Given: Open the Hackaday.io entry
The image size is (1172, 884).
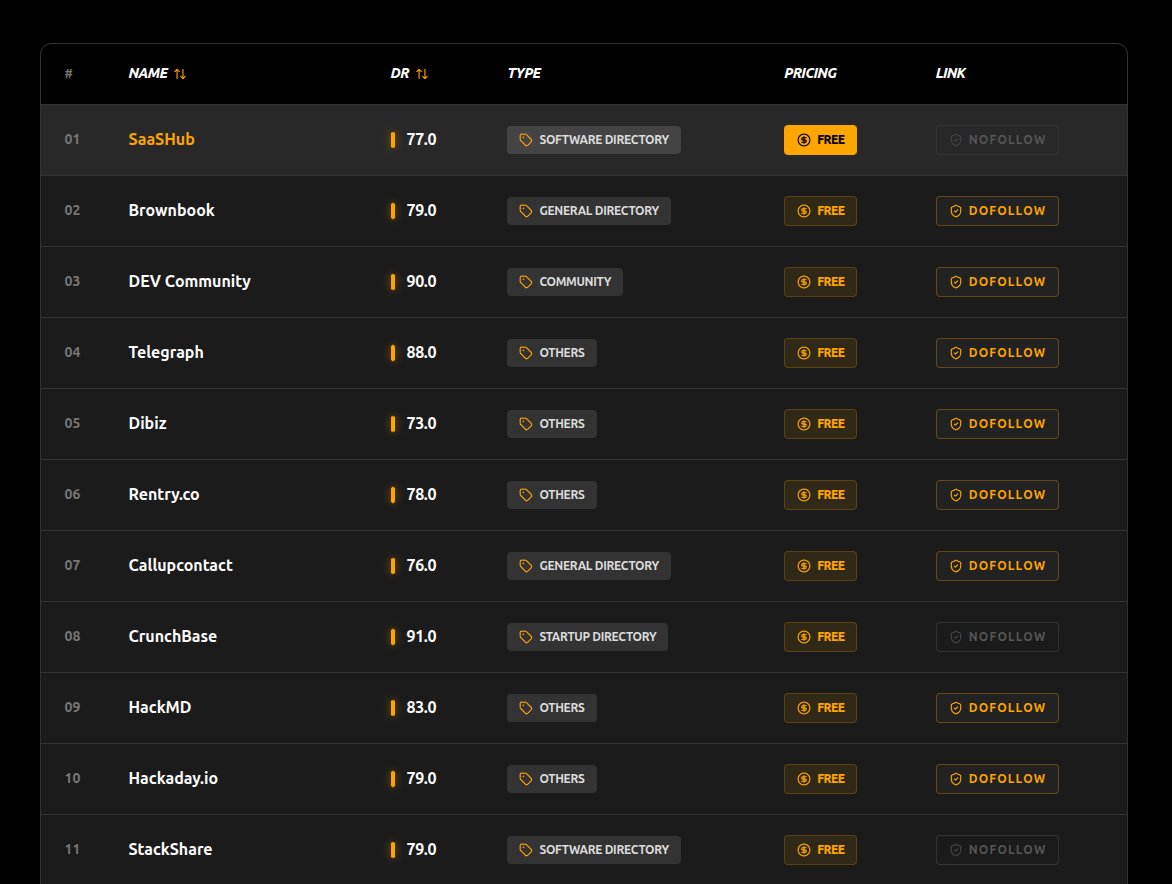Looking at the screenshot, I should [x=173, y=778].
